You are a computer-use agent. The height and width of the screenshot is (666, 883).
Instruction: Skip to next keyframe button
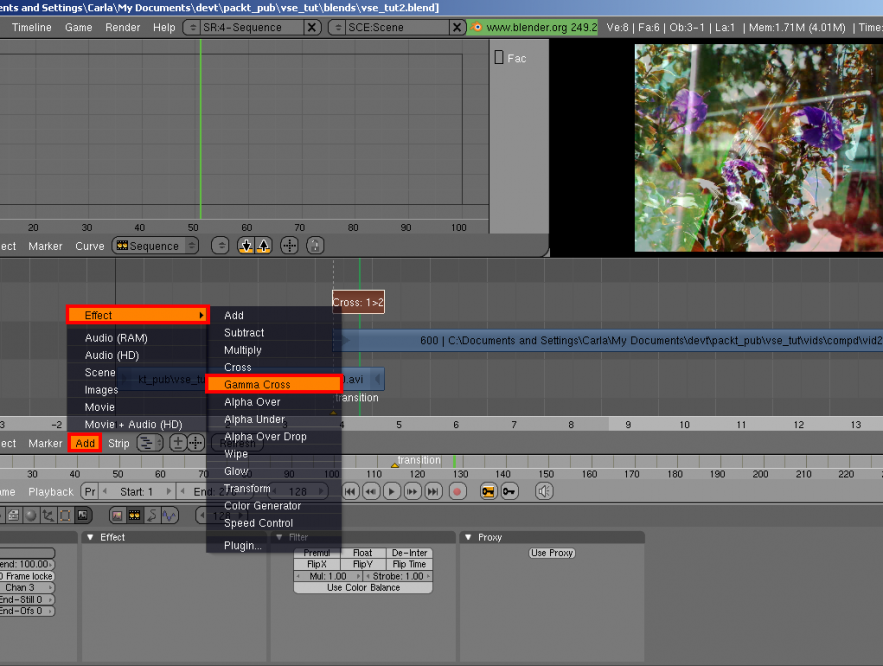point(412,491)
